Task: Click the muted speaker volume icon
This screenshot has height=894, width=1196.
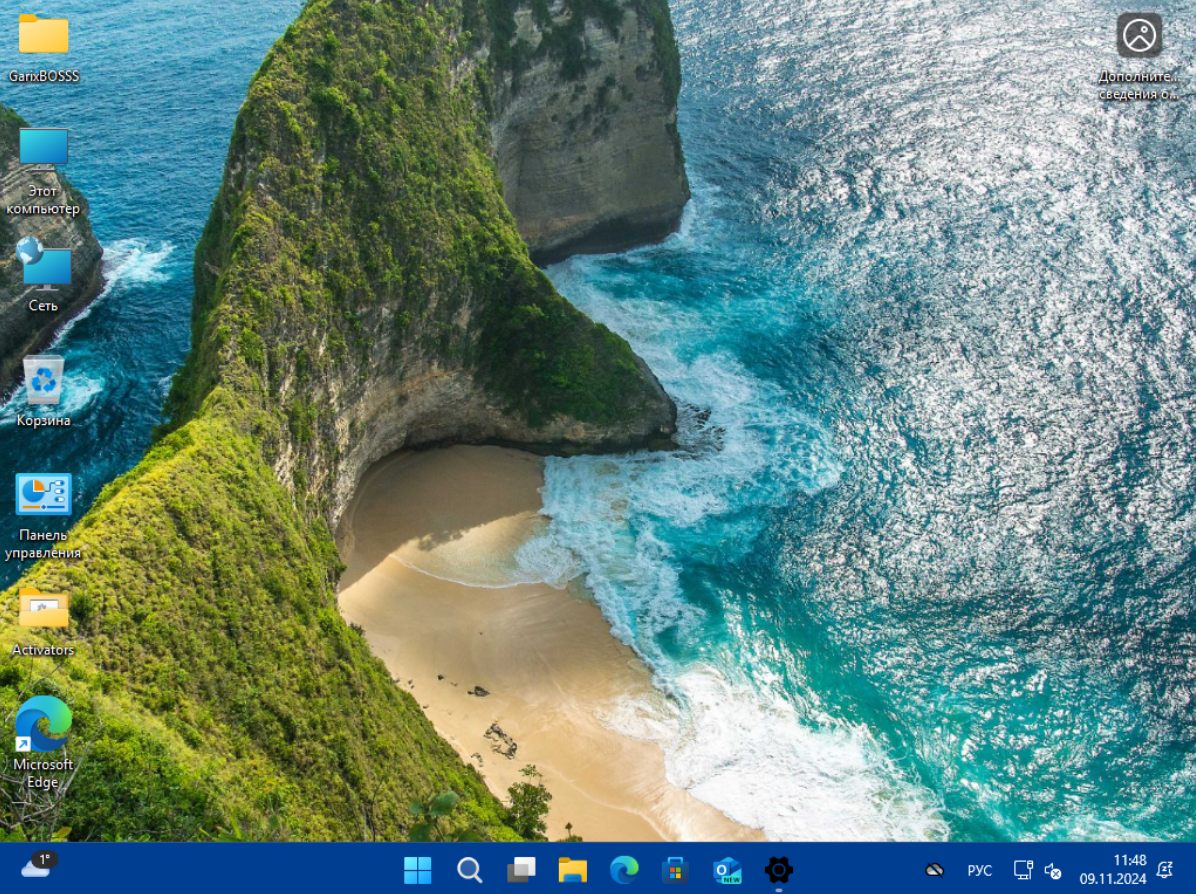Action: [x=1053, y=870]
